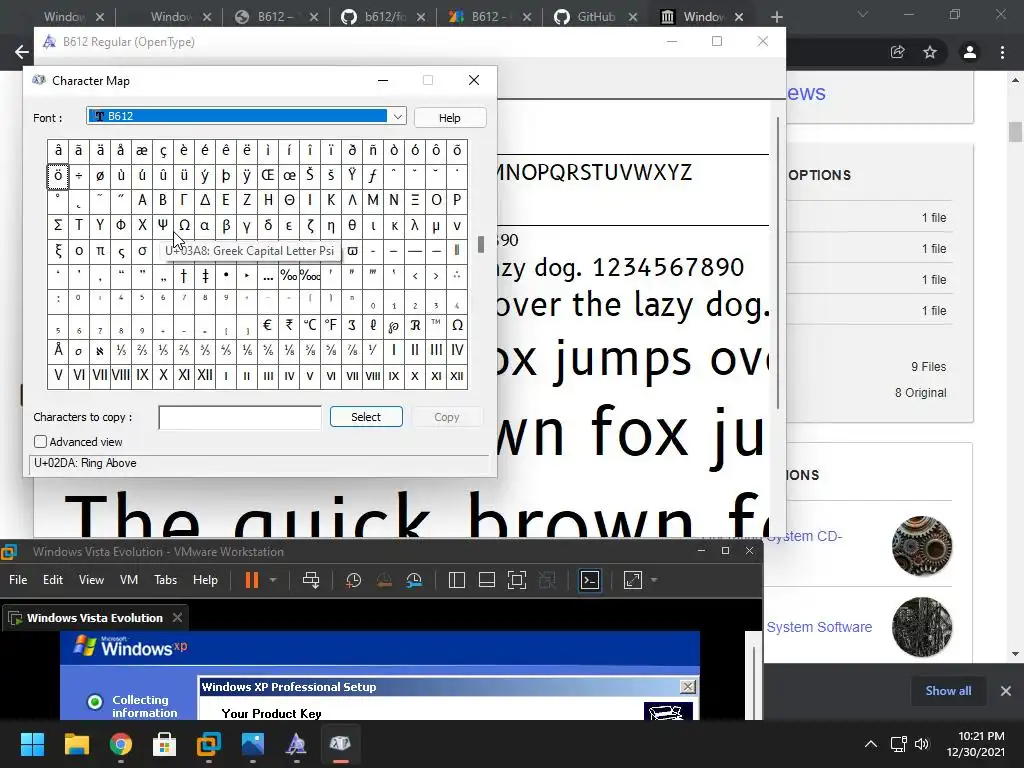Click the font viewer window scrollbar

click(777, 263)
